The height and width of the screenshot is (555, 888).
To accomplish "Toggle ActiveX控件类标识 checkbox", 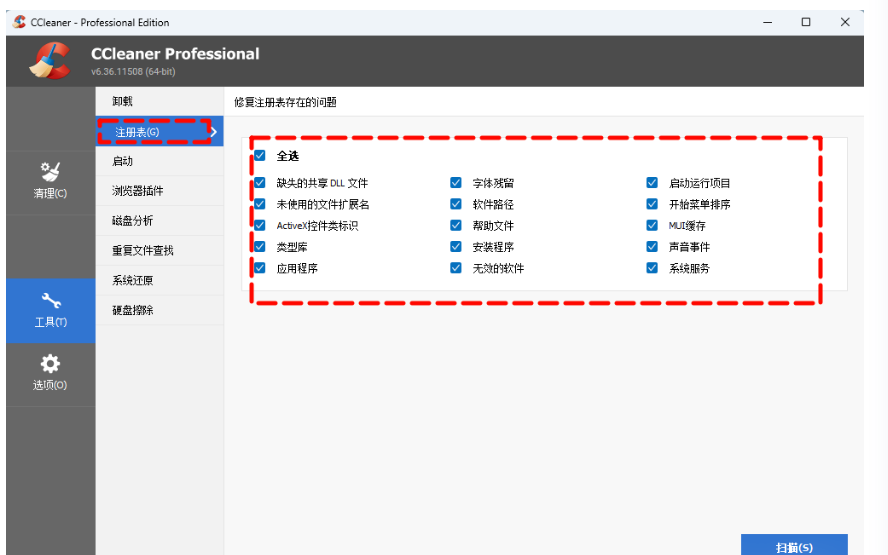I will click(260, 225).
